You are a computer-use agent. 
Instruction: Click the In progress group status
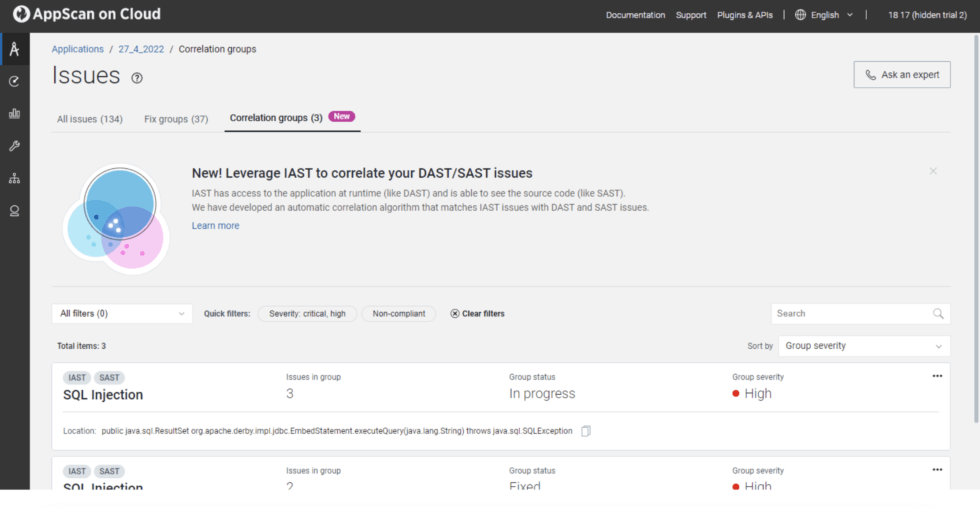point(542,394)
